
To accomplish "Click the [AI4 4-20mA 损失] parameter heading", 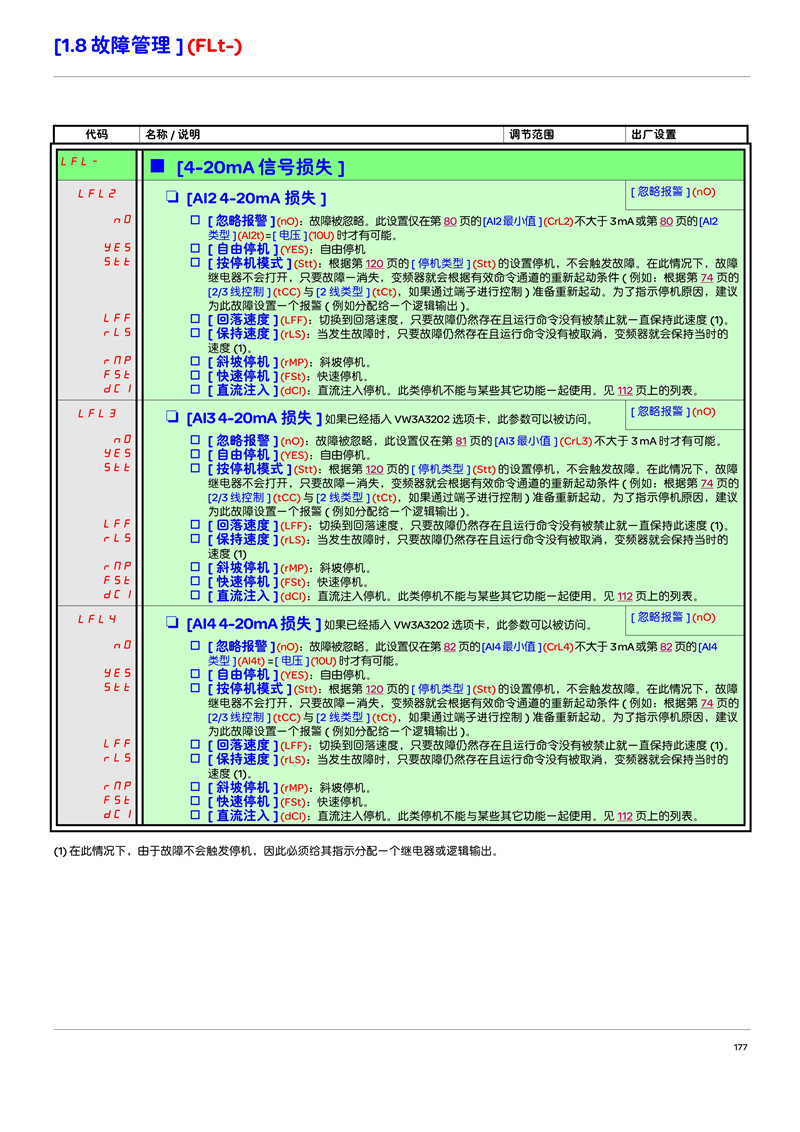I will point(253,624).
